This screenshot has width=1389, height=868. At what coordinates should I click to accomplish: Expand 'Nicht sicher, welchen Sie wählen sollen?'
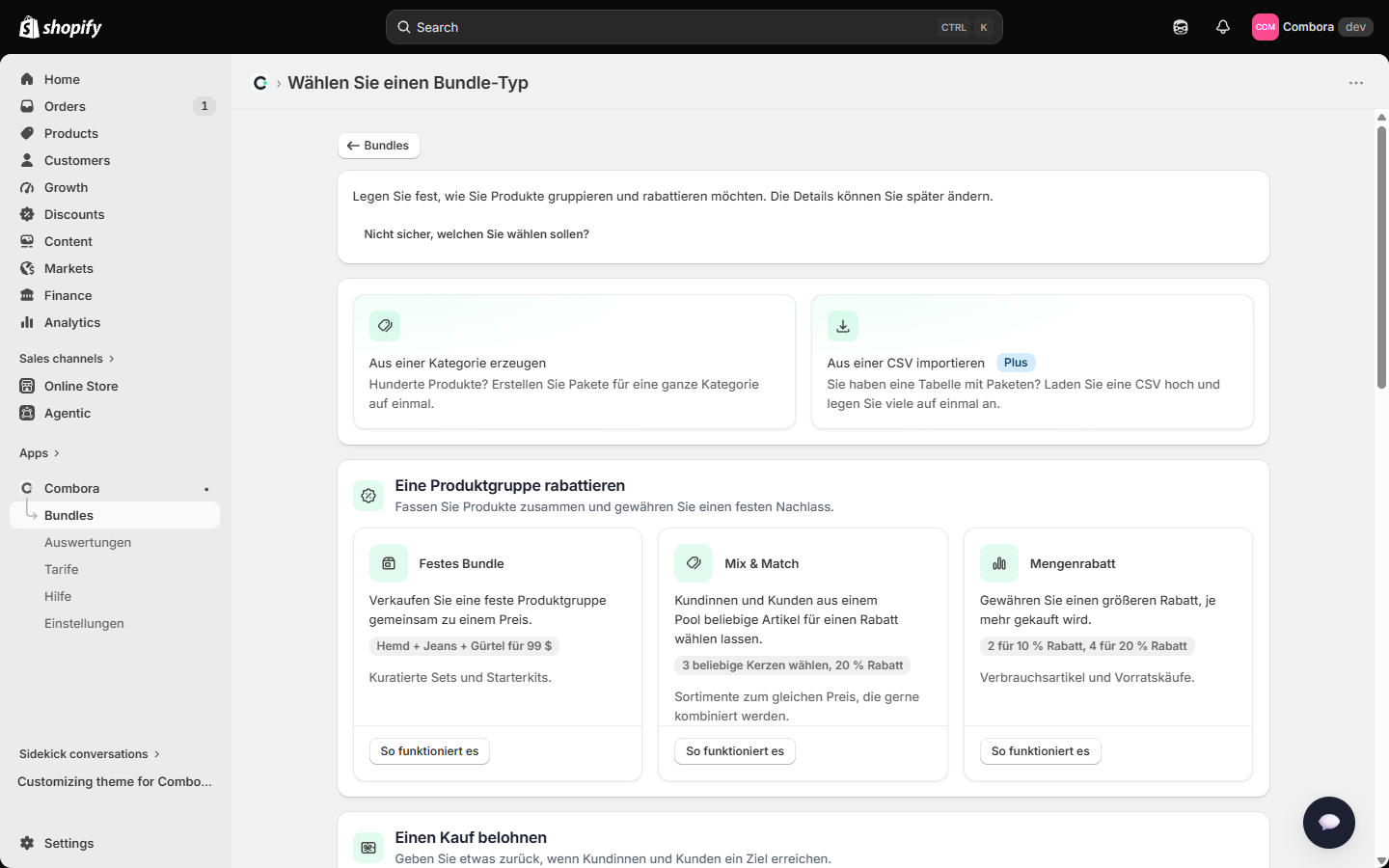click(477, 234)
